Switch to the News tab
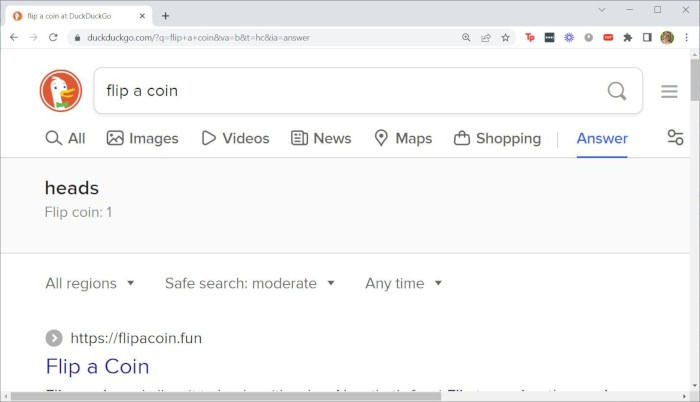This screenshot has height=402, width=700. pyautogui.click(x=321, y=138)
